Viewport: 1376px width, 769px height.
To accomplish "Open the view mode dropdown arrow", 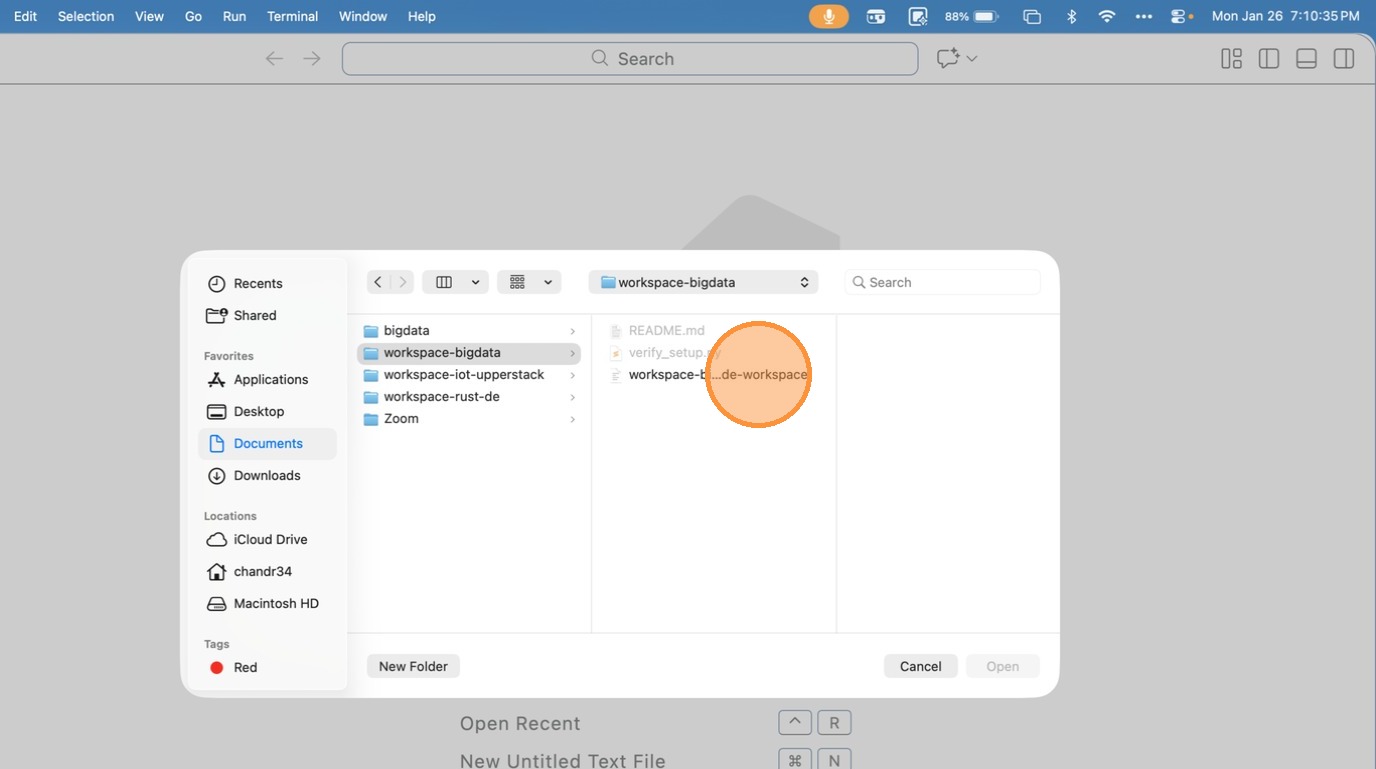I will pos(476,282).
